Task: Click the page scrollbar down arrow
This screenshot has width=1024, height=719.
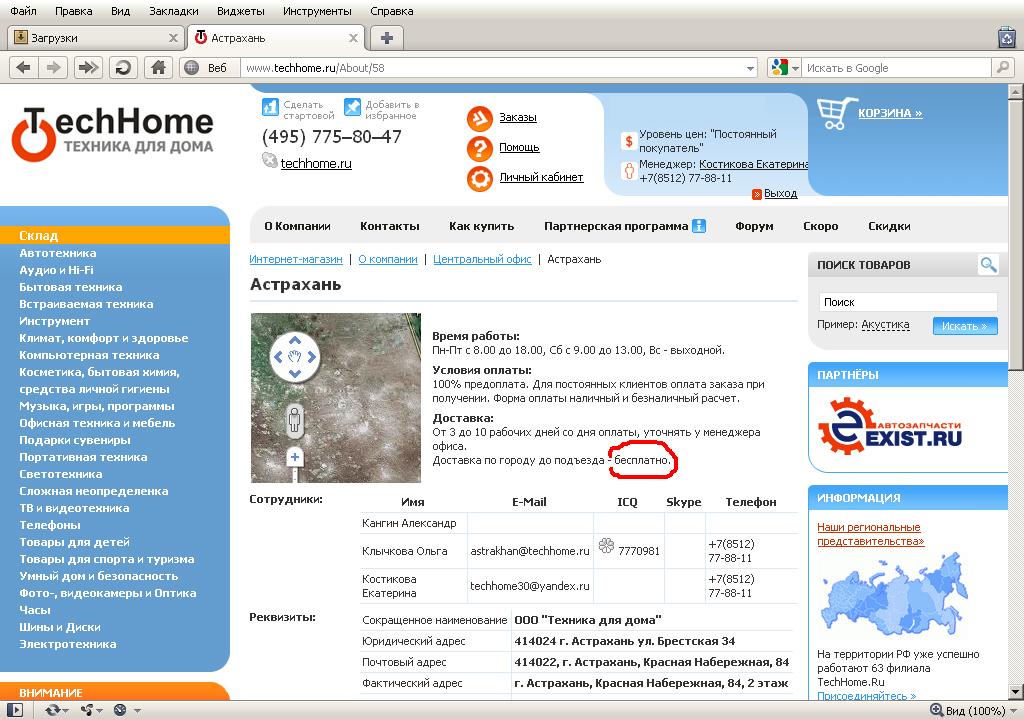Action: [1016, 692]
